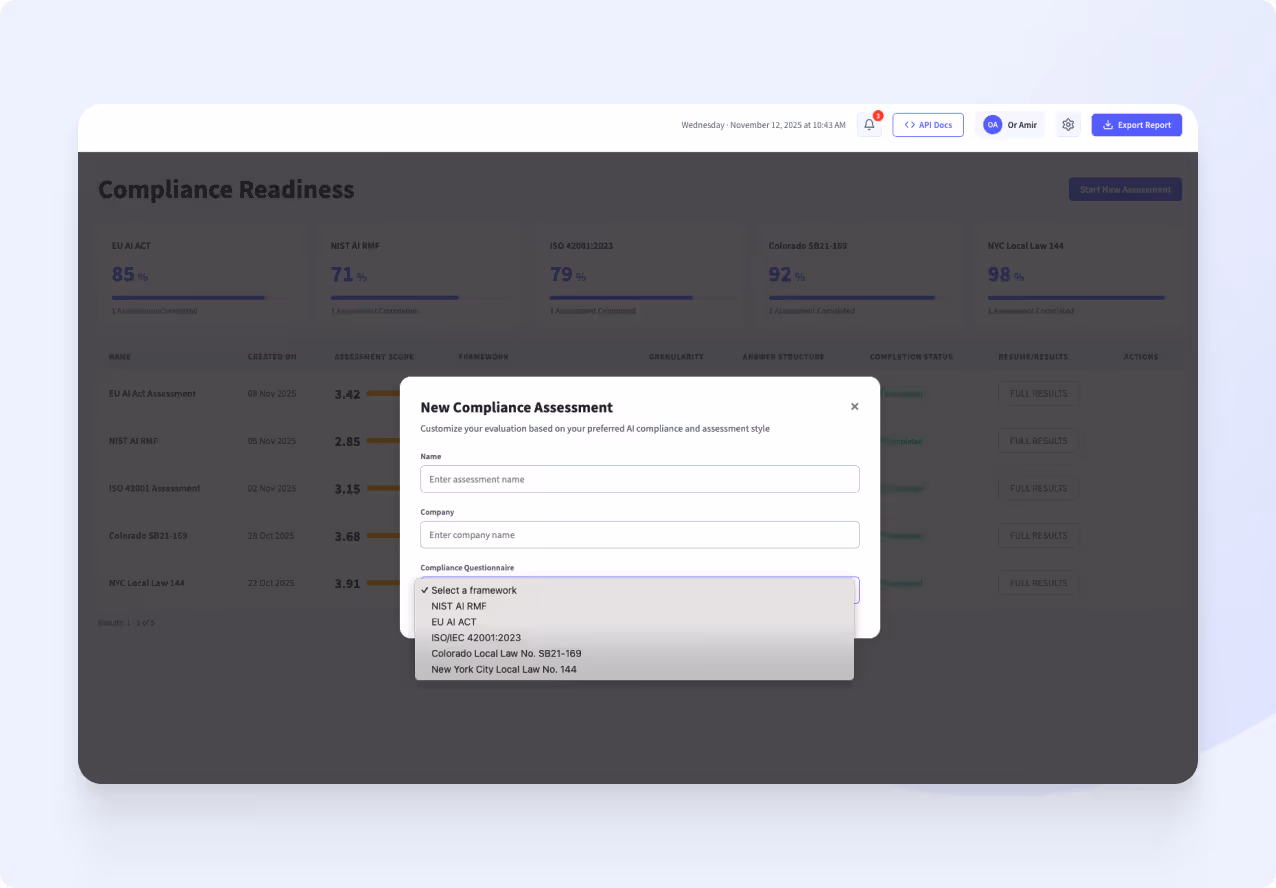1276x888 pixels.
Task: Click the EU AI ACT 85% progress bar
Action: (x=200, y=297)
